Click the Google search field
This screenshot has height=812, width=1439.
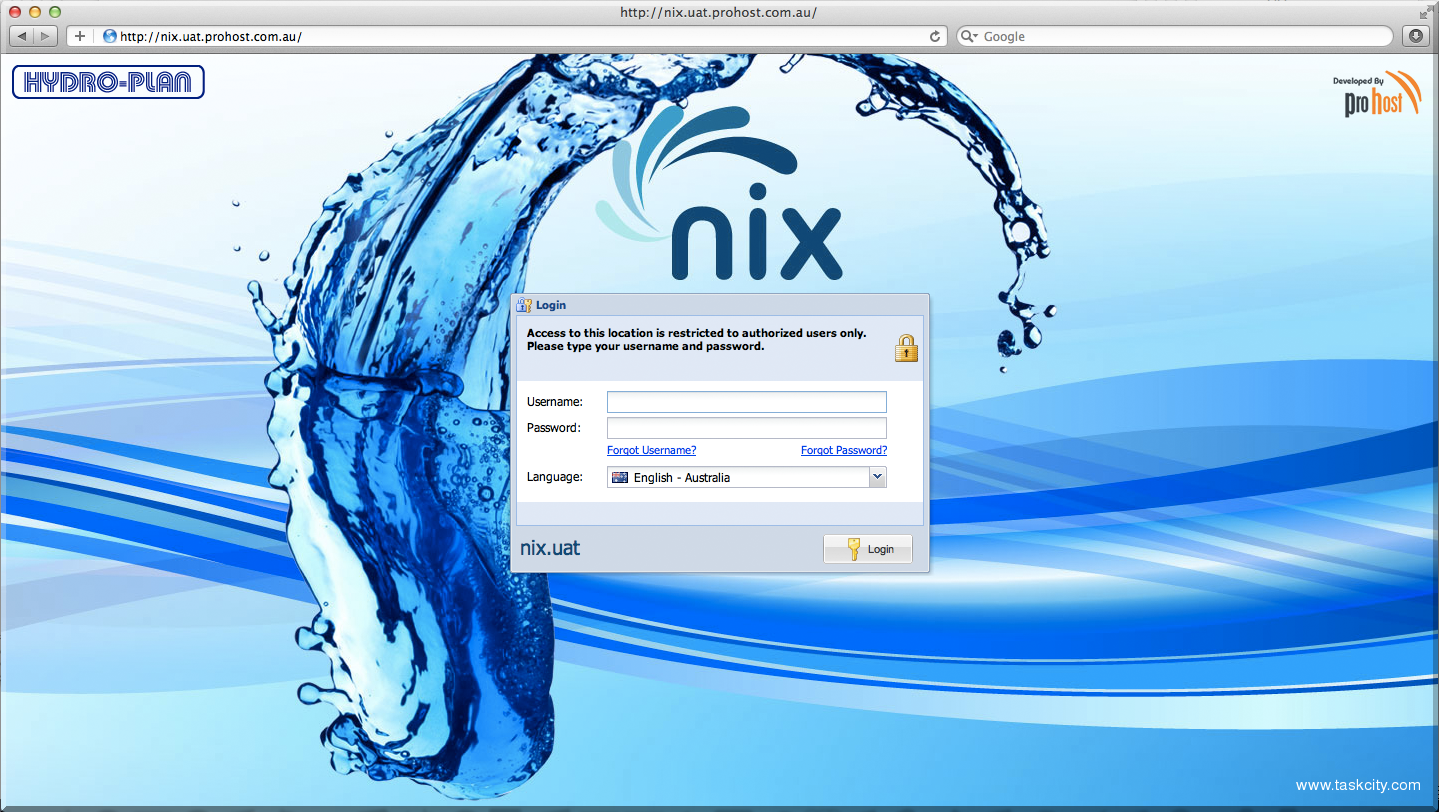click(1180, 37)
